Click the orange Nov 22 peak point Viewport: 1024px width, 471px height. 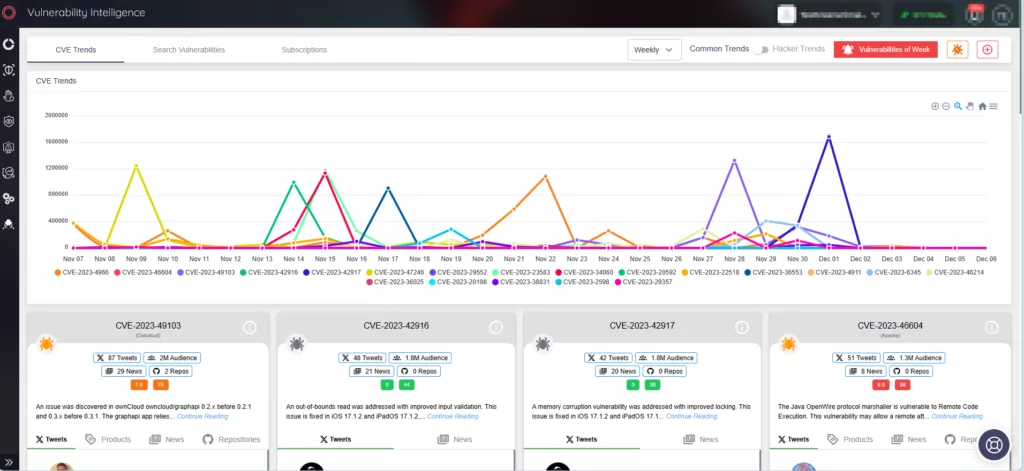click(545, 176)
